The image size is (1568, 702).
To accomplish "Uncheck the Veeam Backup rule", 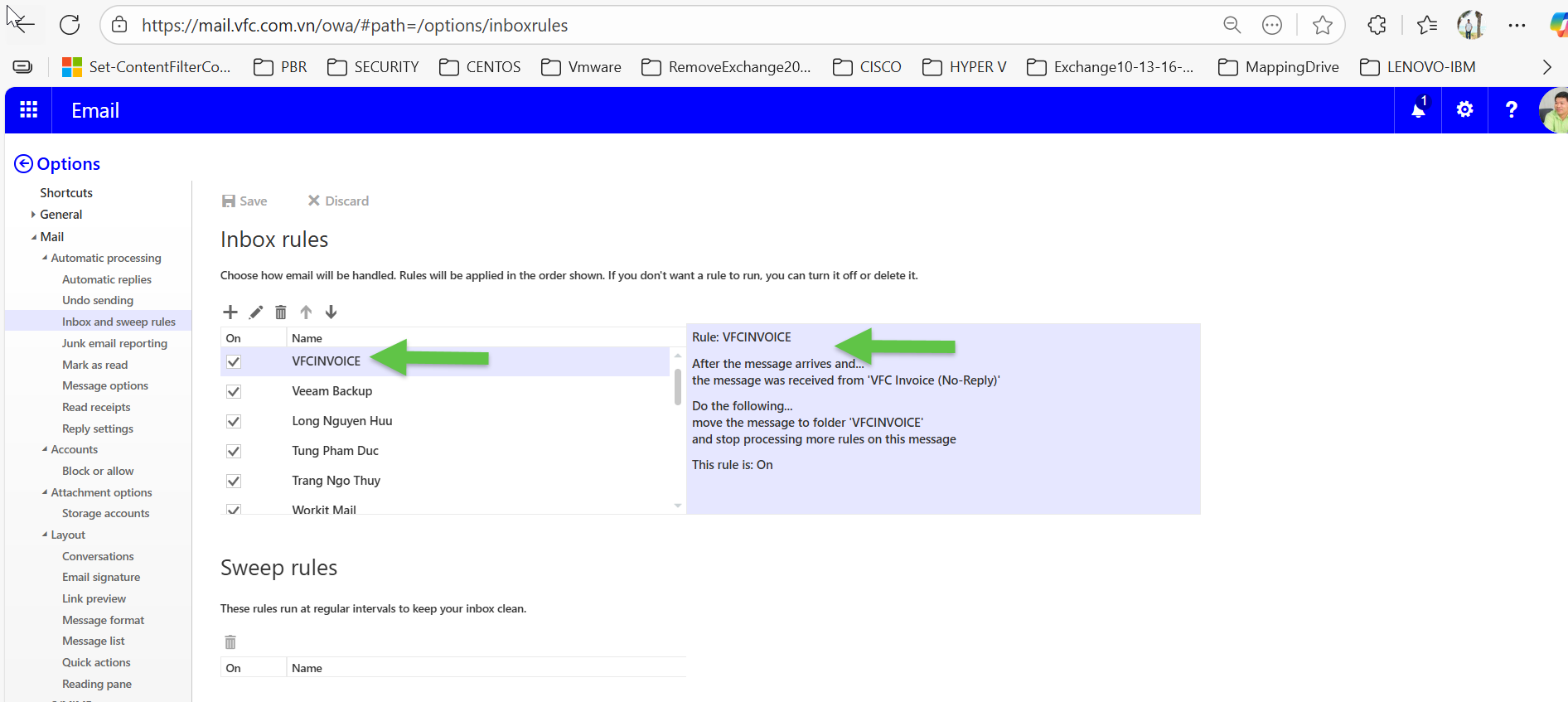I will [x=234, y=391].
